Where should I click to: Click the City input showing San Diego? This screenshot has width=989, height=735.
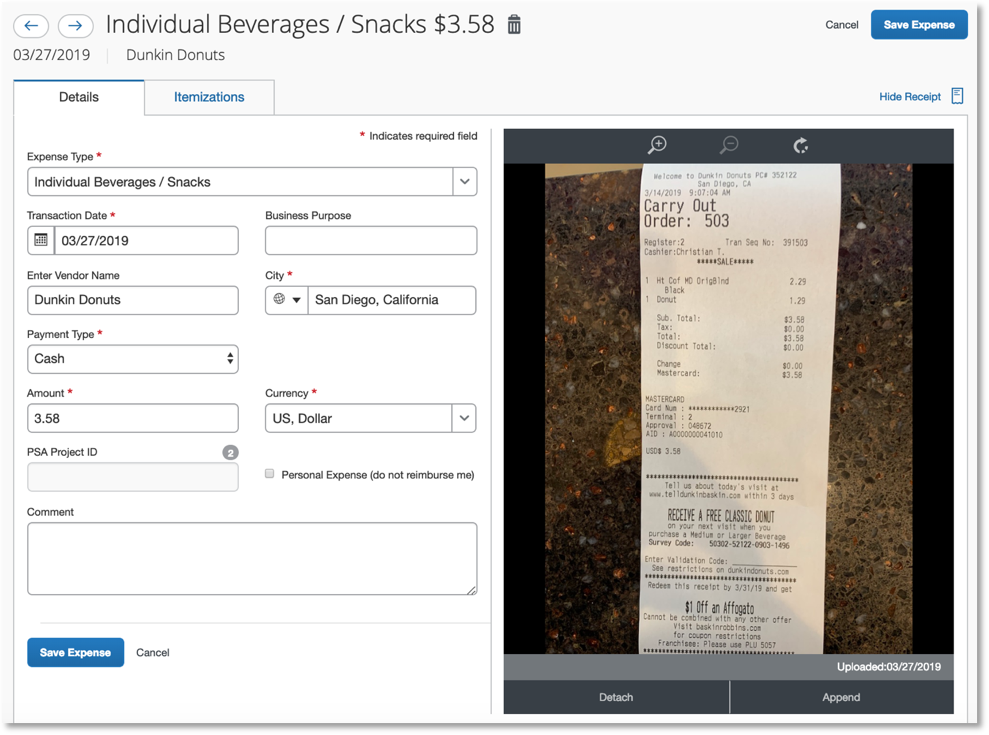(x=391, y=300)
